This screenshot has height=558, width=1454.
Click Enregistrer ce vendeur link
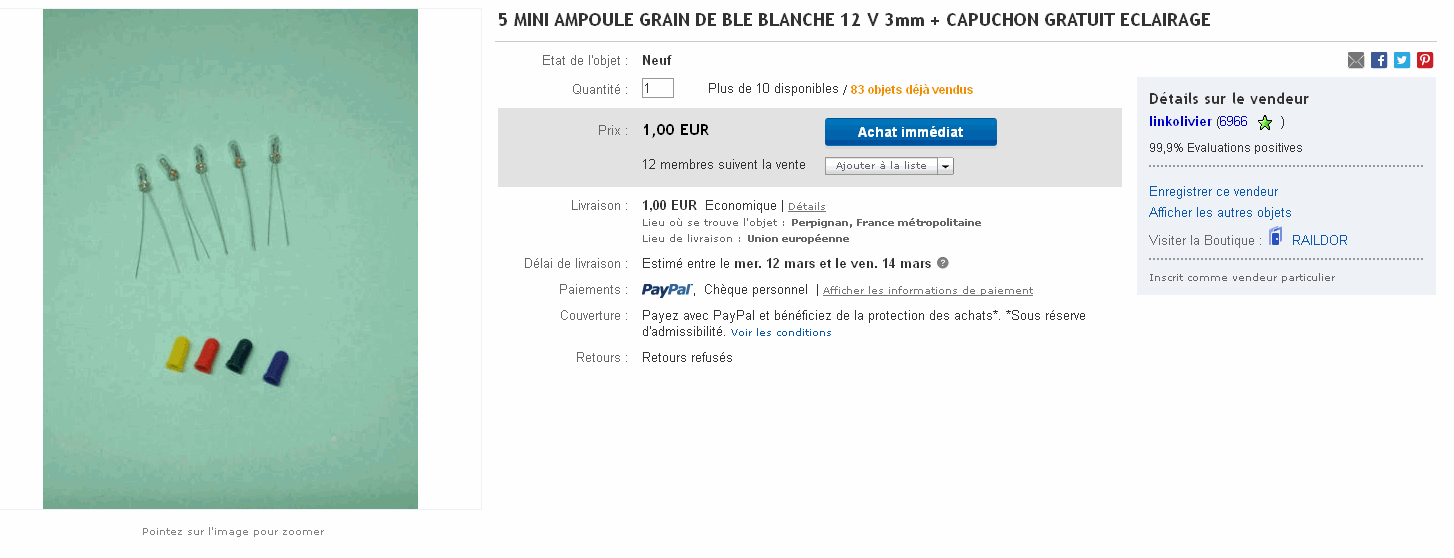(1213, 192)
